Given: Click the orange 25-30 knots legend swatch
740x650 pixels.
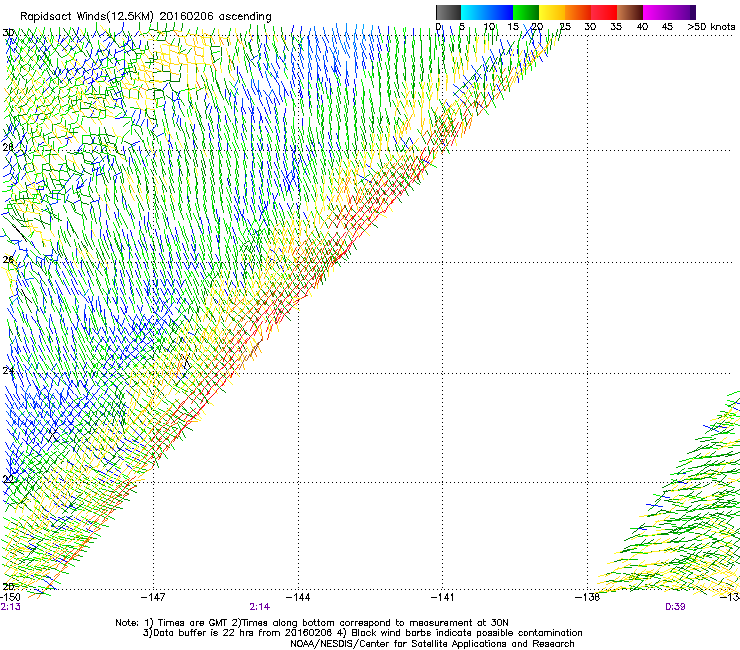Looking at the screenshot, I should pos(578,12).
